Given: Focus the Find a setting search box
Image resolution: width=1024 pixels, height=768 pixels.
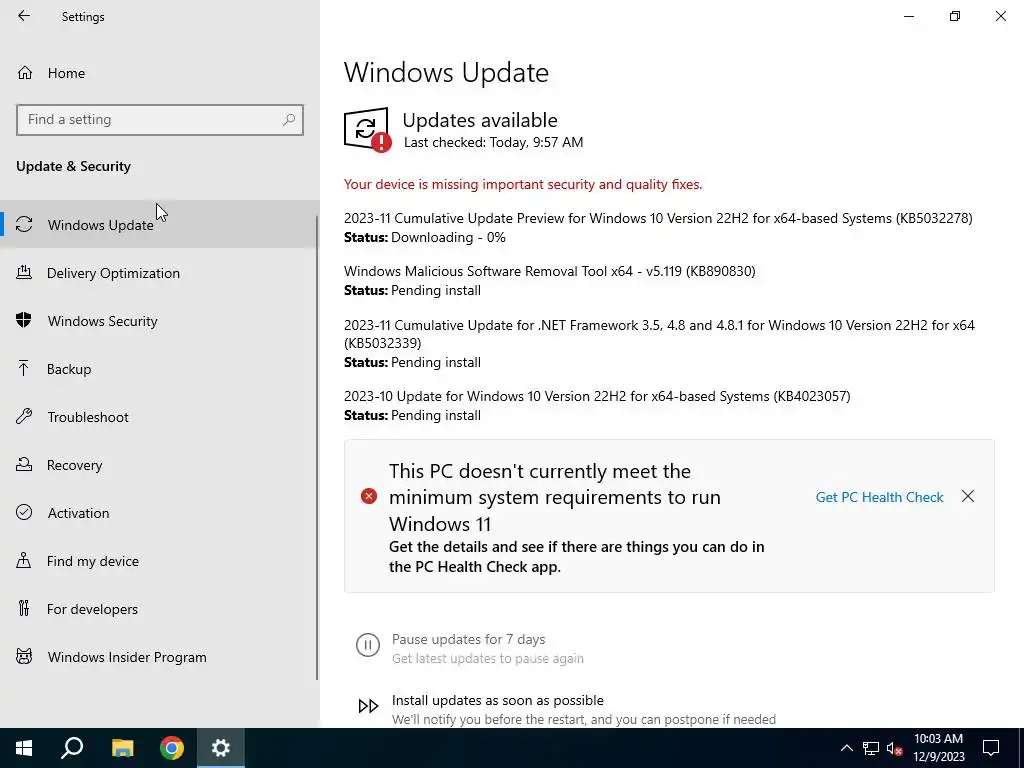Looking at the screenshot, I should tap(159, 120).
